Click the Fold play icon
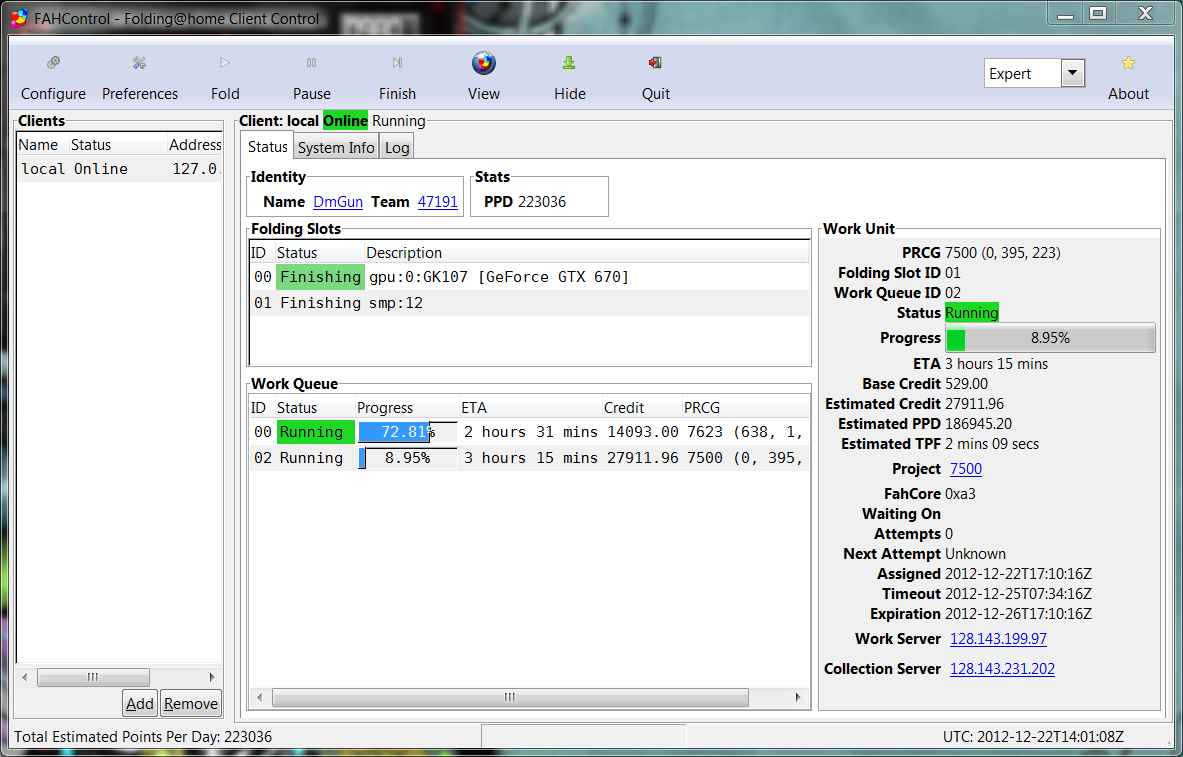 [225, 64]
